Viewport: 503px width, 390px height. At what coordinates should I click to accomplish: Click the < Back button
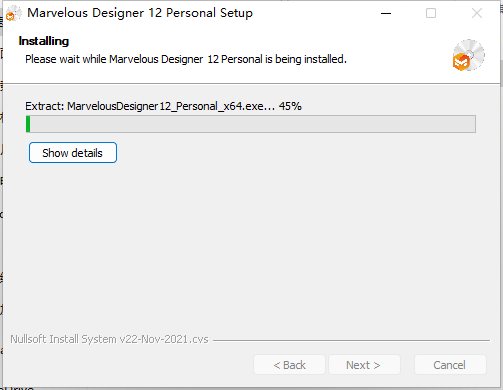[x=289, y=365]
